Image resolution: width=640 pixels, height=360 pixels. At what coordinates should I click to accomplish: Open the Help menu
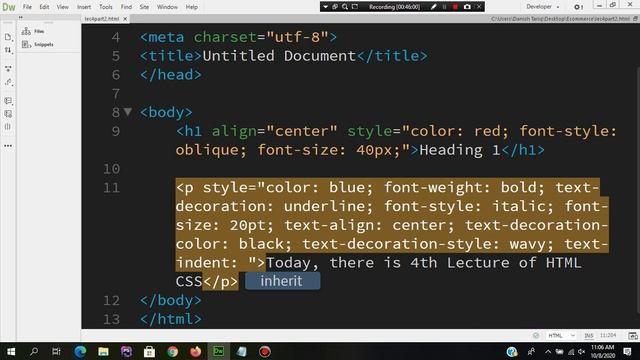tap(191, 7)
